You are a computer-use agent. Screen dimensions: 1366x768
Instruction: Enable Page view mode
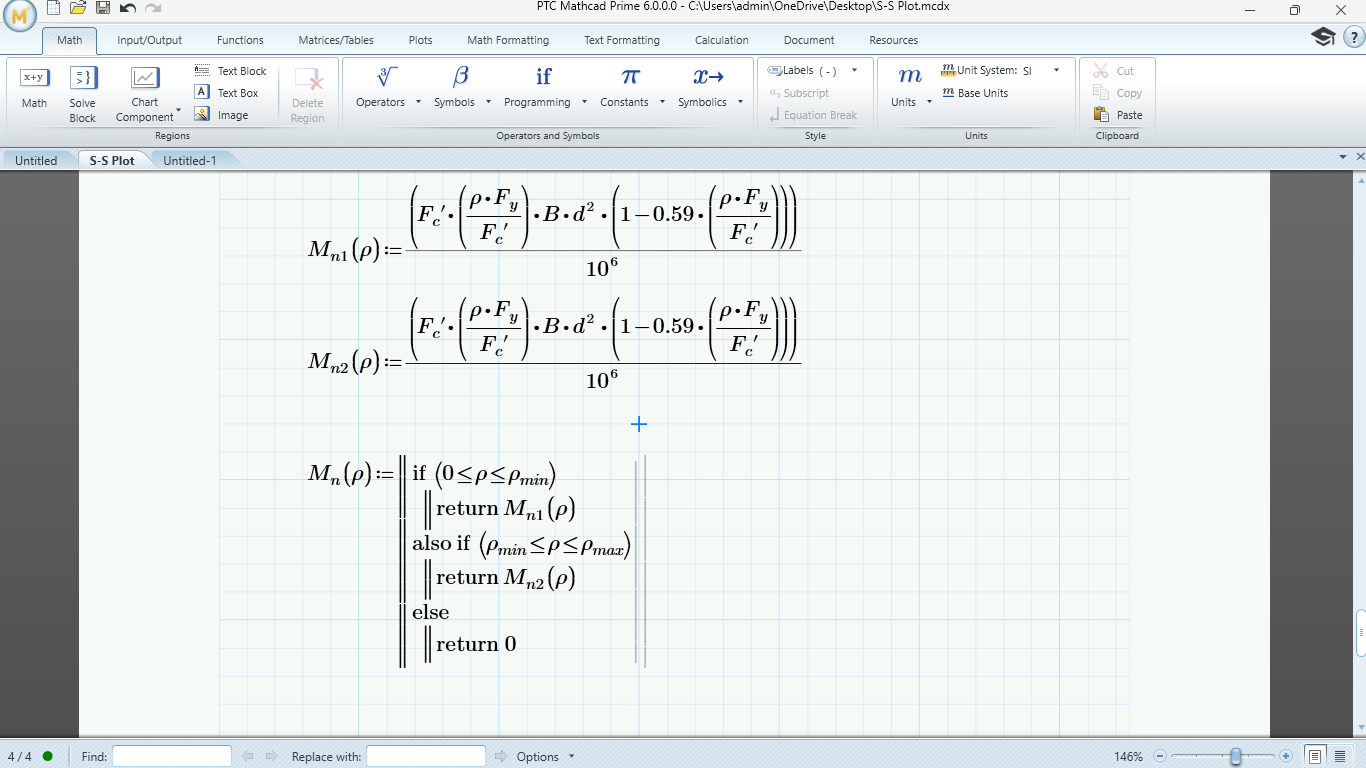coord(1315,756)
